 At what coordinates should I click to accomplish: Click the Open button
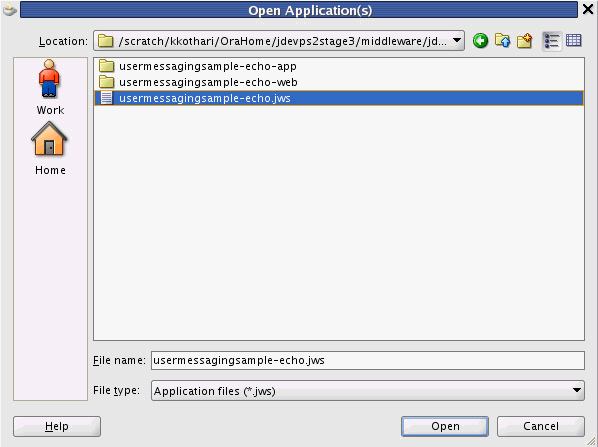tap(445, 426)
